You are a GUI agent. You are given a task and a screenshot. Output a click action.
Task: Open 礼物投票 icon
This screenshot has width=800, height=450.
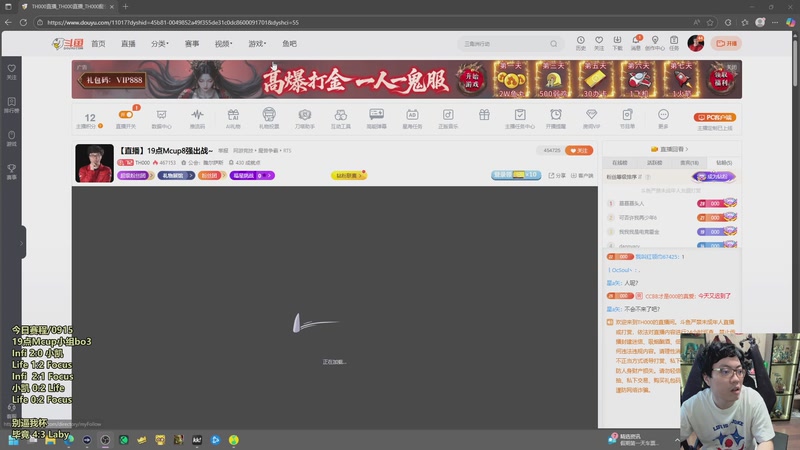click(x=269, y=119)
